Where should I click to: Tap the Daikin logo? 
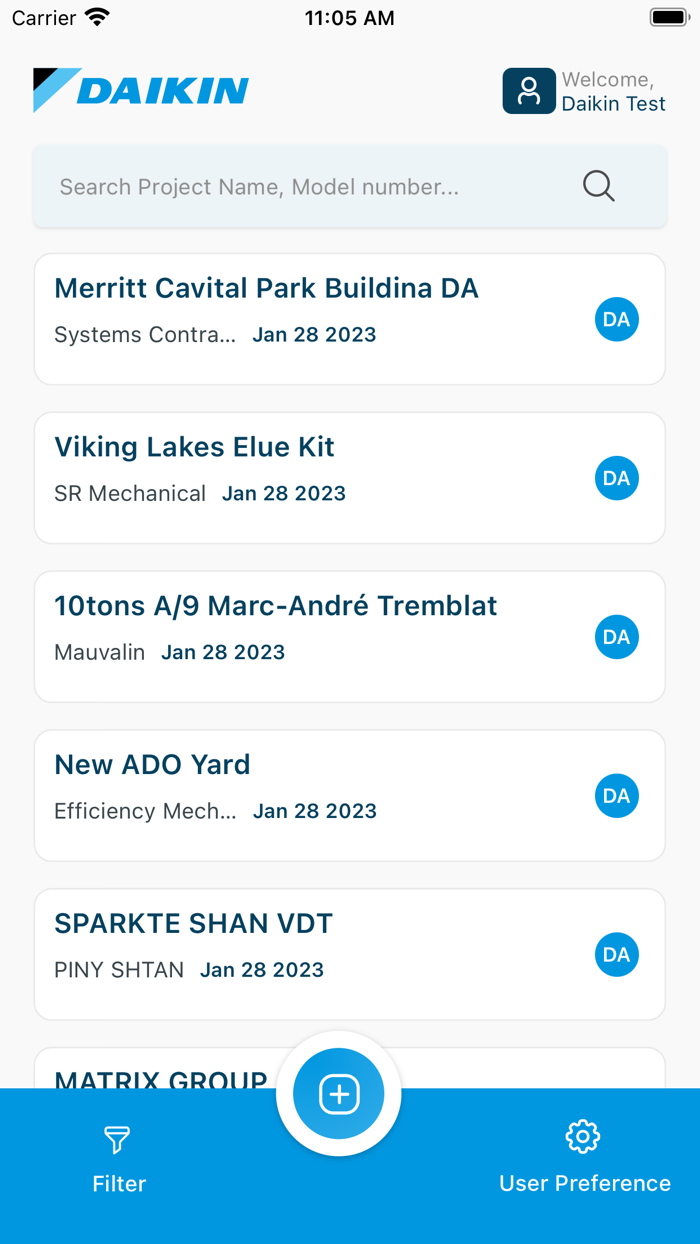pyautogui.click(x=141, y=90)
